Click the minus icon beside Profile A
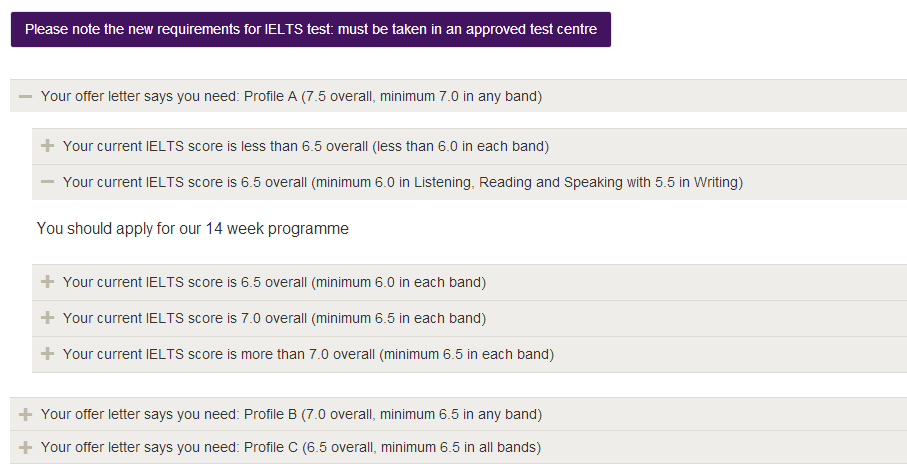The width and height of the screenshot is (907, 464). (26, 96)
